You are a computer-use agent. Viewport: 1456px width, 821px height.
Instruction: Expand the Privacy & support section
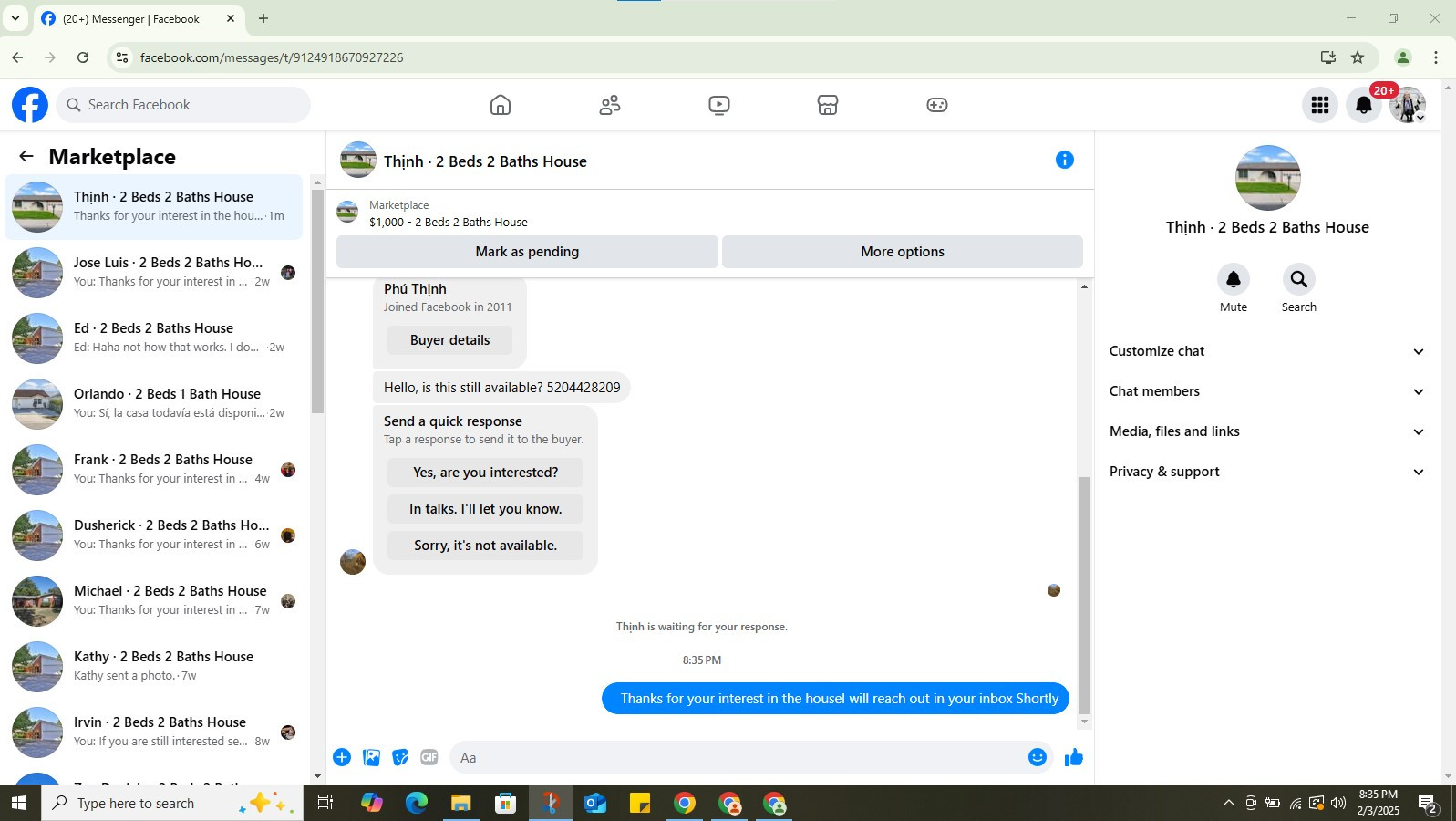tap(1266, 472)
